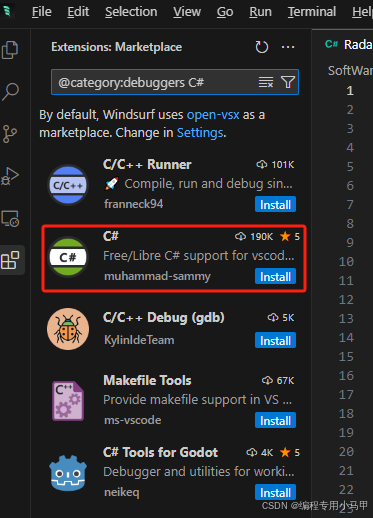
Task: Follow the open-vsx link
Action: (213, 115)
